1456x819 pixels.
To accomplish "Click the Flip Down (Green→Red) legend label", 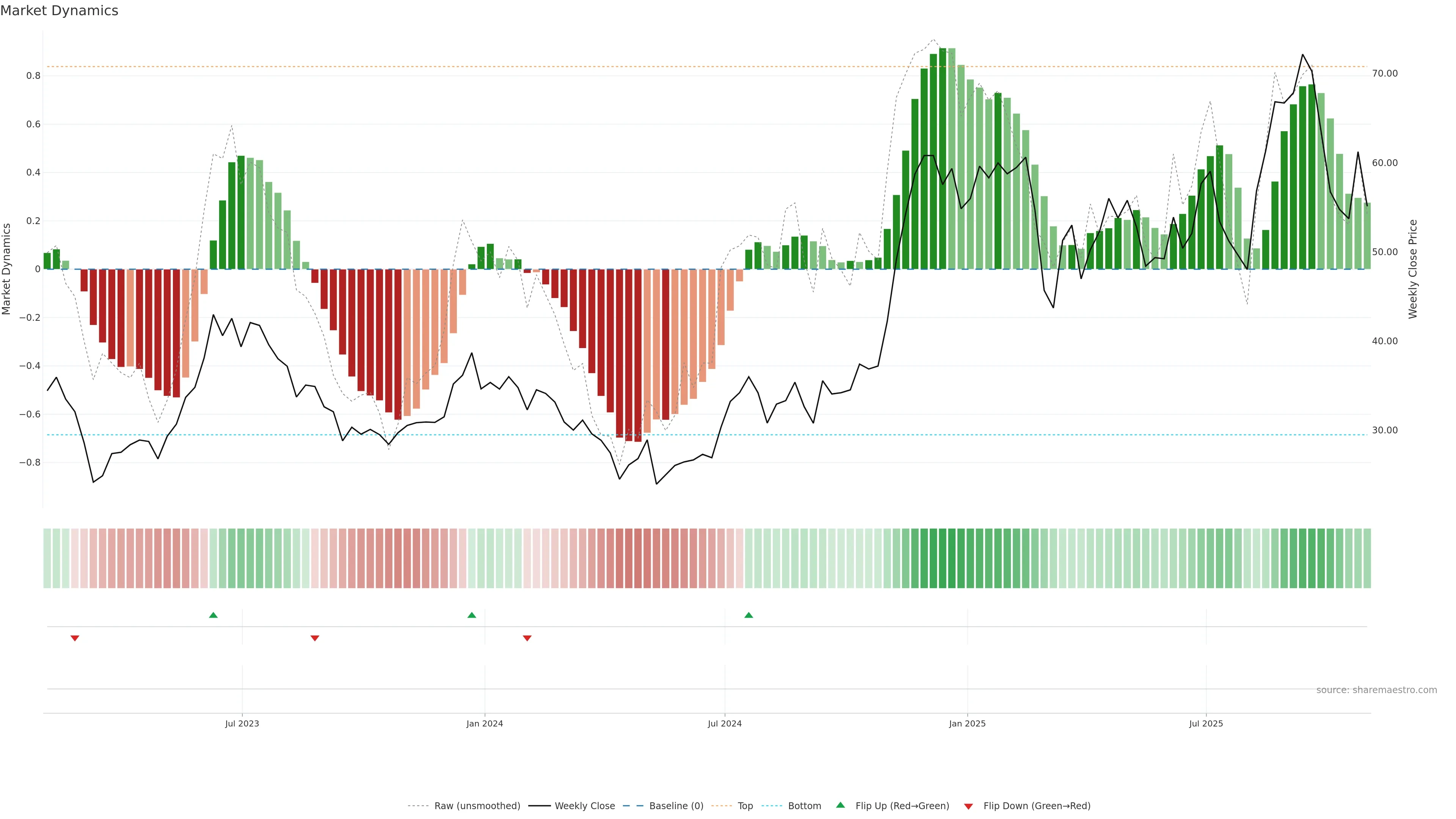I will pyautogui.click(x=1037, y=806).
